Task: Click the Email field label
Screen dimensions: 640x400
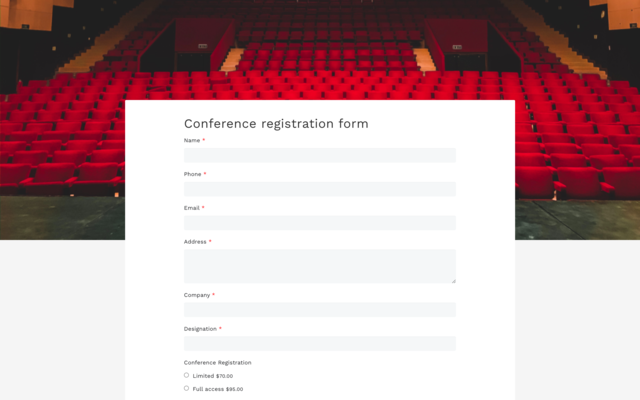Action: pyautogui.click(x=192, y=208)
